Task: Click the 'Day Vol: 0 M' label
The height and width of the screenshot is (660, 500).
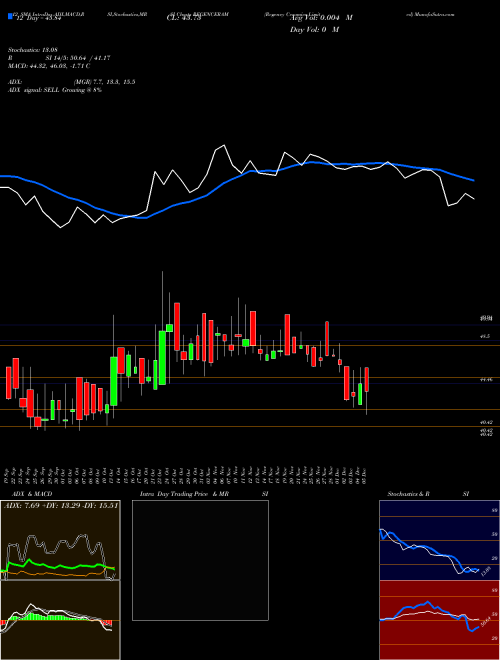Action: (x=314, y=30)
